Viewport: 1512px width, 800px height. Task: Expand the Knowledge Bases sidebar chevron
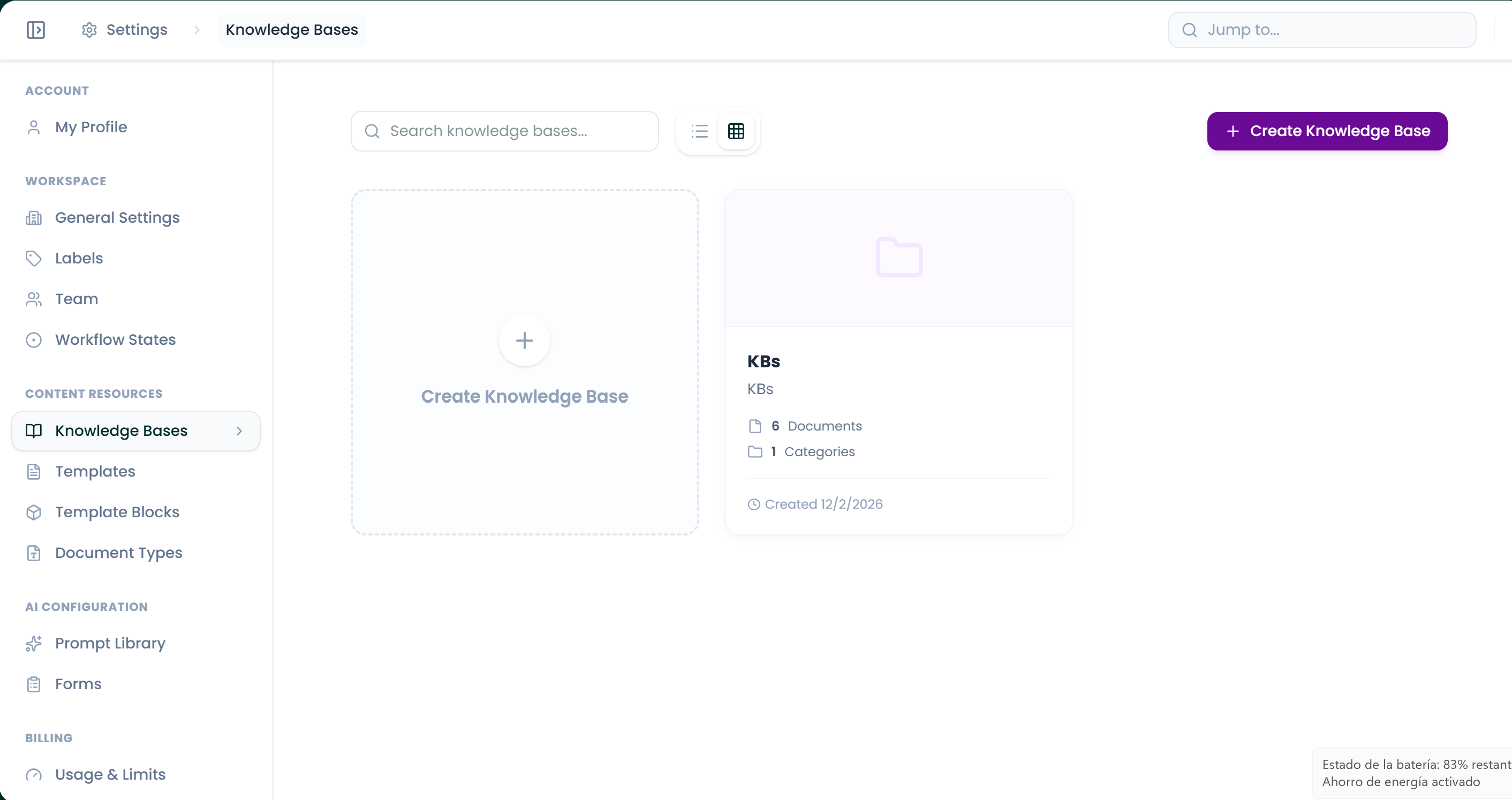click(x=239, y=430)
